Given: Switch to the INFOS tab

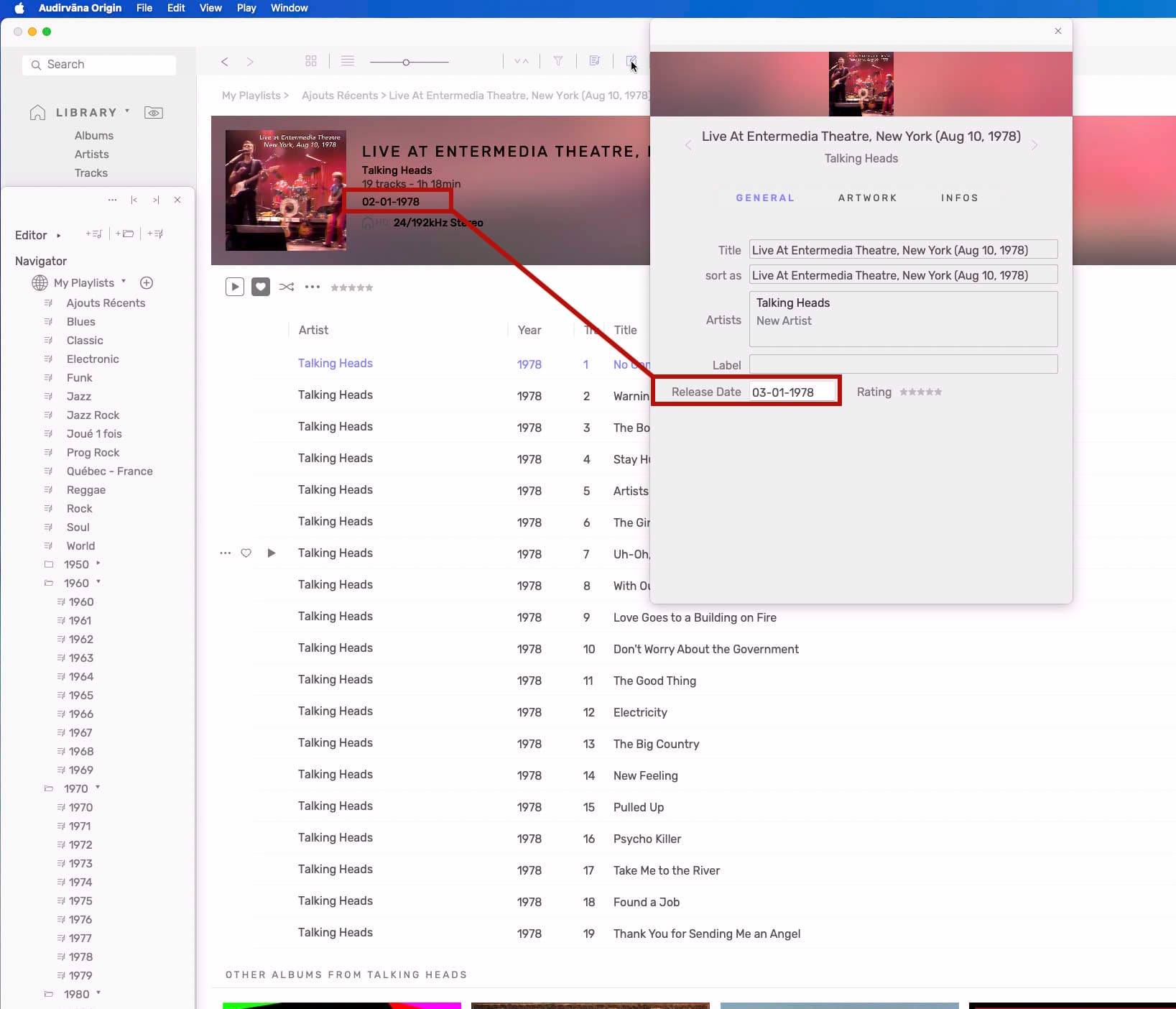Looking at the screenshot, I should point(960,198).
